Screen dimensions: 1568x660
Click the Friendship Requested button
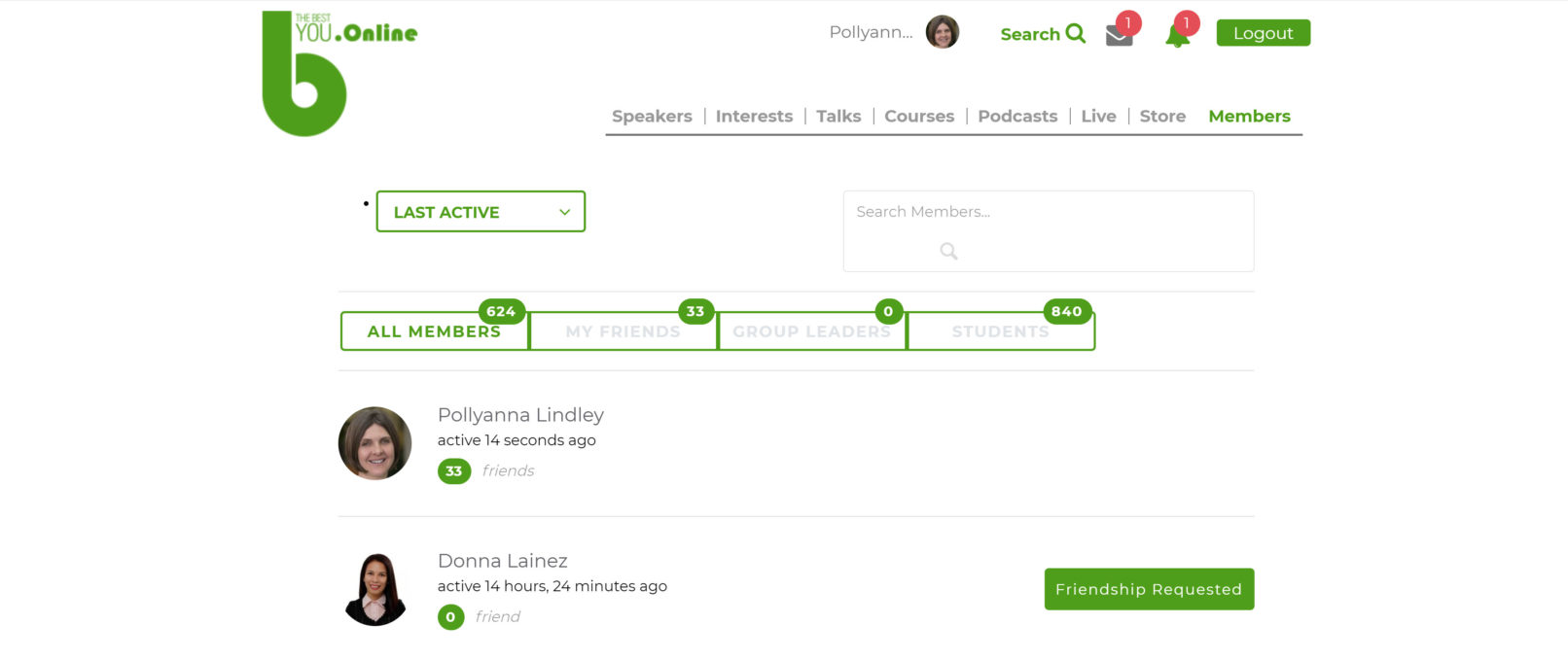[1149, 589]
